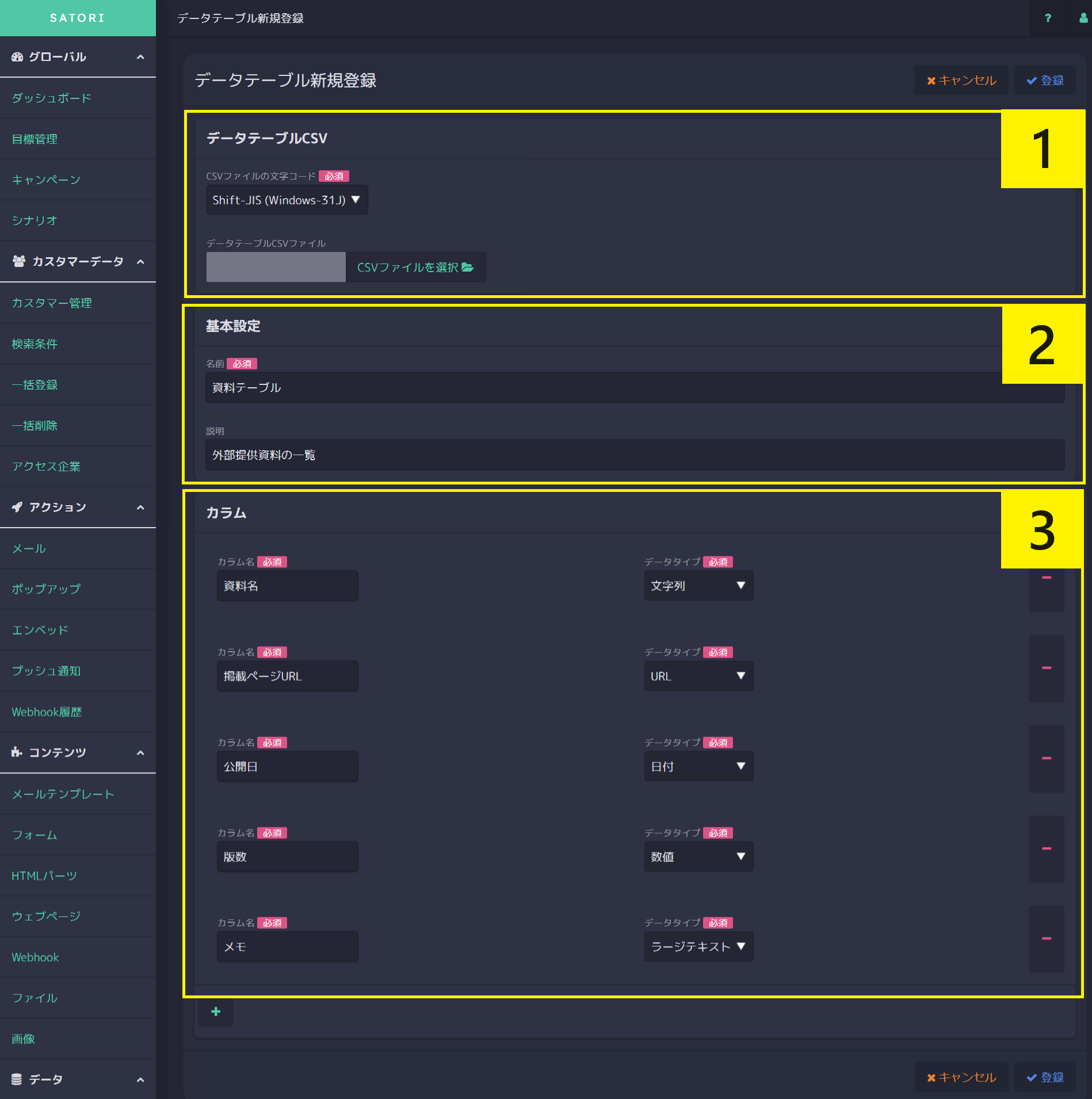Viewport: 1092px width, 1099px height.
Task: Add a new column with plus button
Action: [x=216, y=1012]
